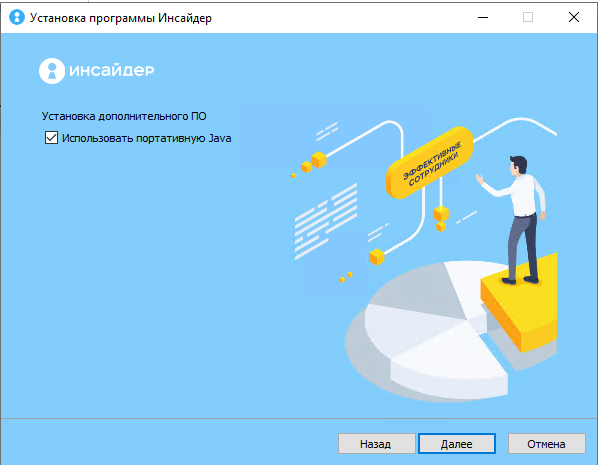
Task: Click the Инсайдер title bar icon
Action: coord(17,17)
